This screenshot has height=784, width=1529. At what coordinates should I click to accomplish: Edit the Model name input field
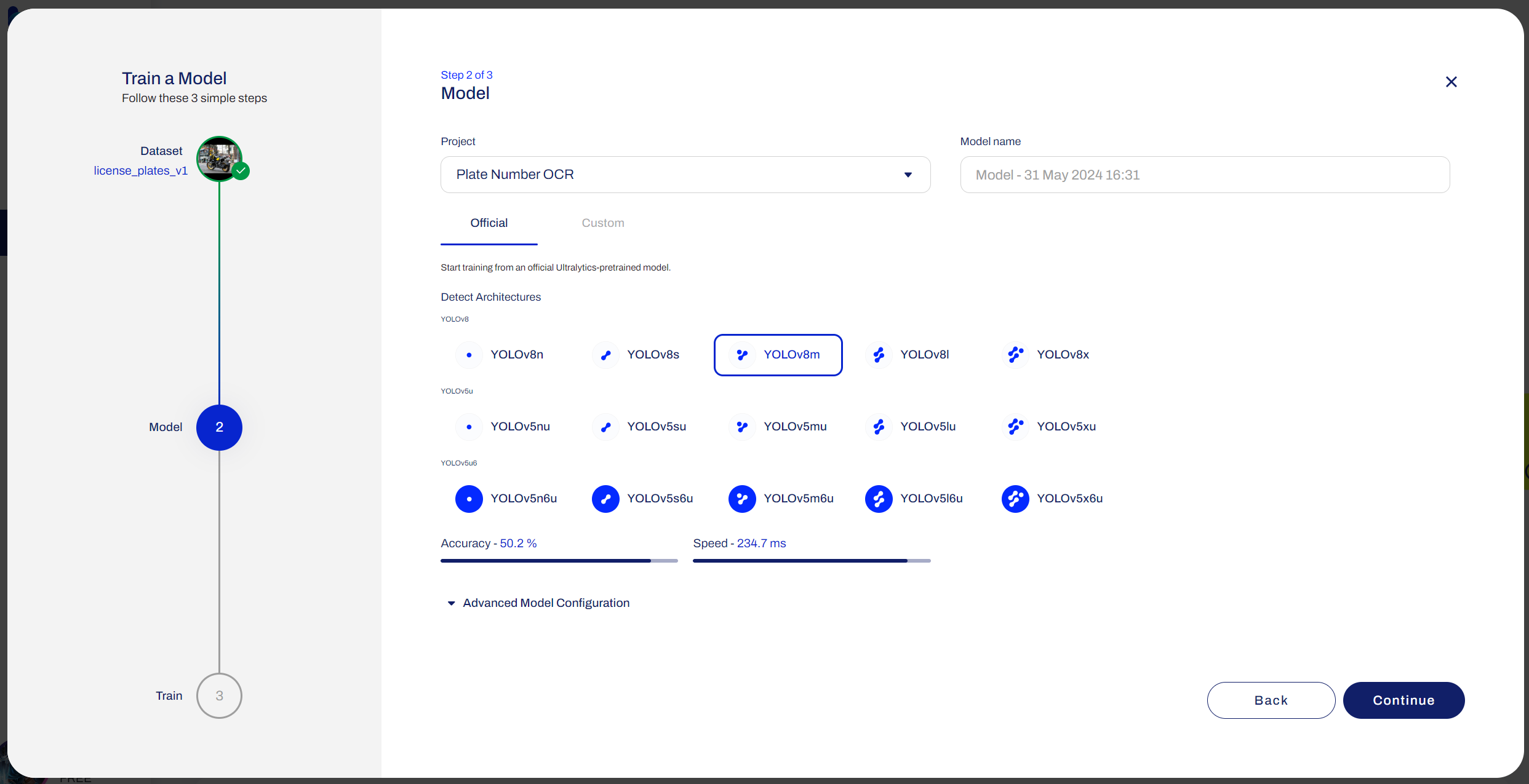point(1205,175)
